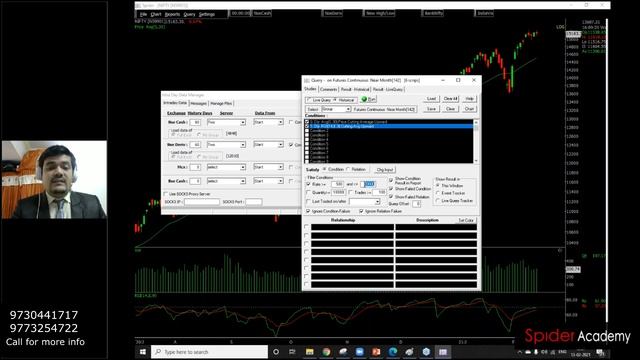Select the active Spider app taskbar icon
Image resolution: width=640 pixels, height=360 pixels.
443,352
